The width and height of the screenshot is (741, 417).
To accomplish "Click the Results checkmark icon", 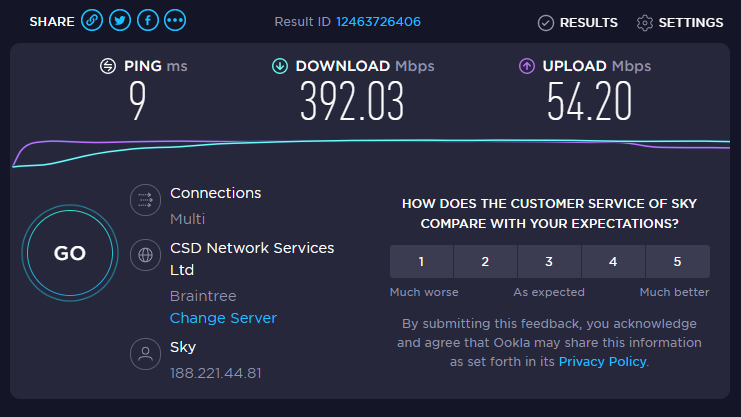I will tap(546, 22).
